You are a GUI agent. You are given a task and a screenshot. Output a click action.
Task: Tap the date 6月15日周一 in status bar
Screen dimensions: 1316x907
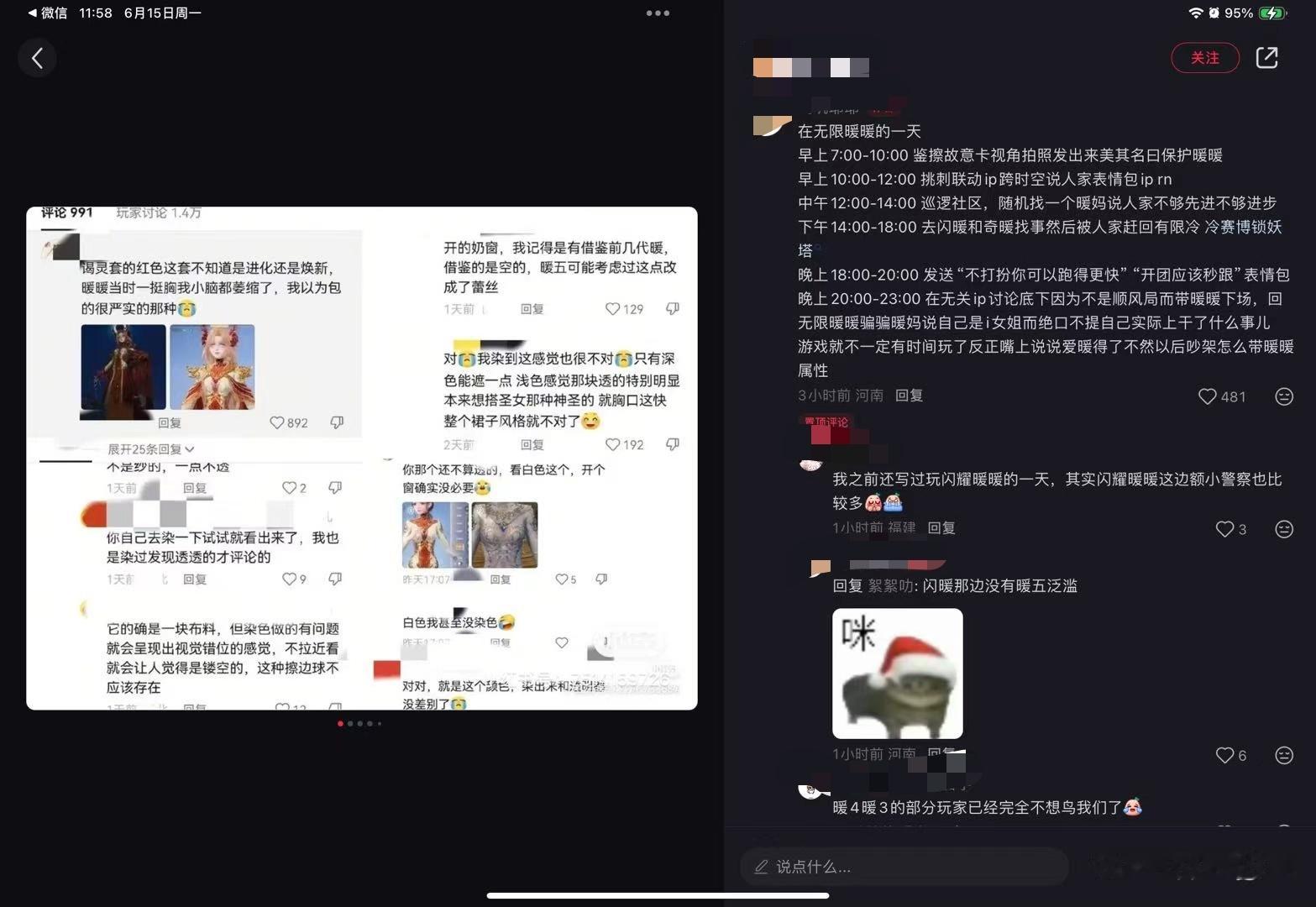[163, 13]
